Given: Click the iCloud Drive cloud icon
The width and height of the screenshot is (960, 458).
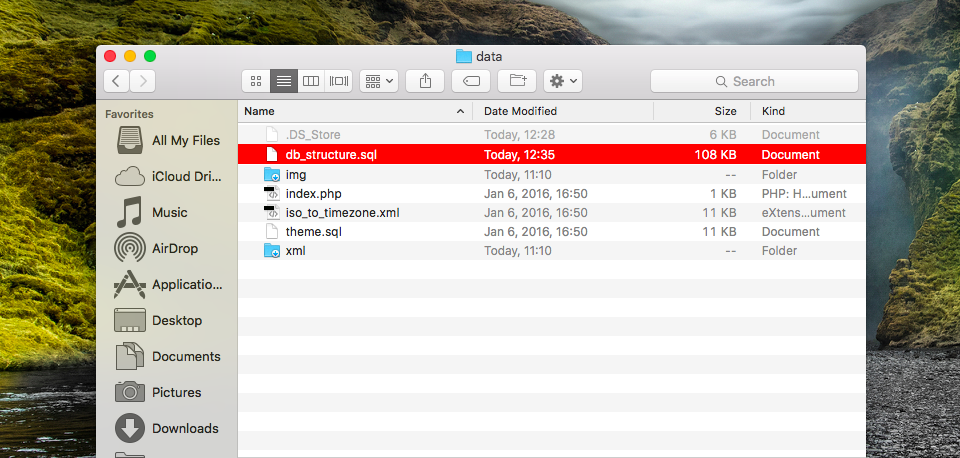Looking at the screenshot, I should [130, 177].
